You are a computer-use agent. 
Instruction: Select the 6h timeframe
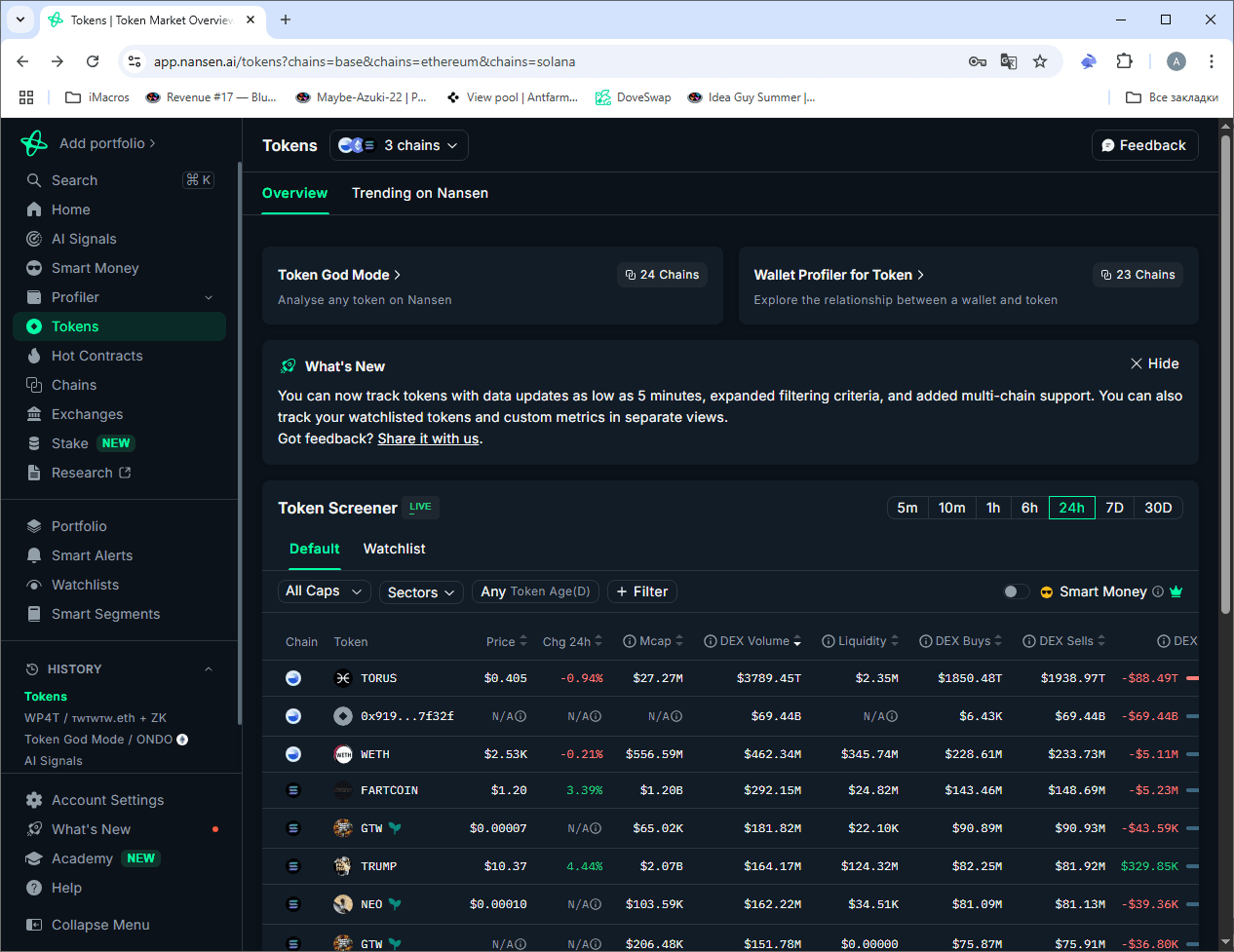click(x=1029, y=508)
